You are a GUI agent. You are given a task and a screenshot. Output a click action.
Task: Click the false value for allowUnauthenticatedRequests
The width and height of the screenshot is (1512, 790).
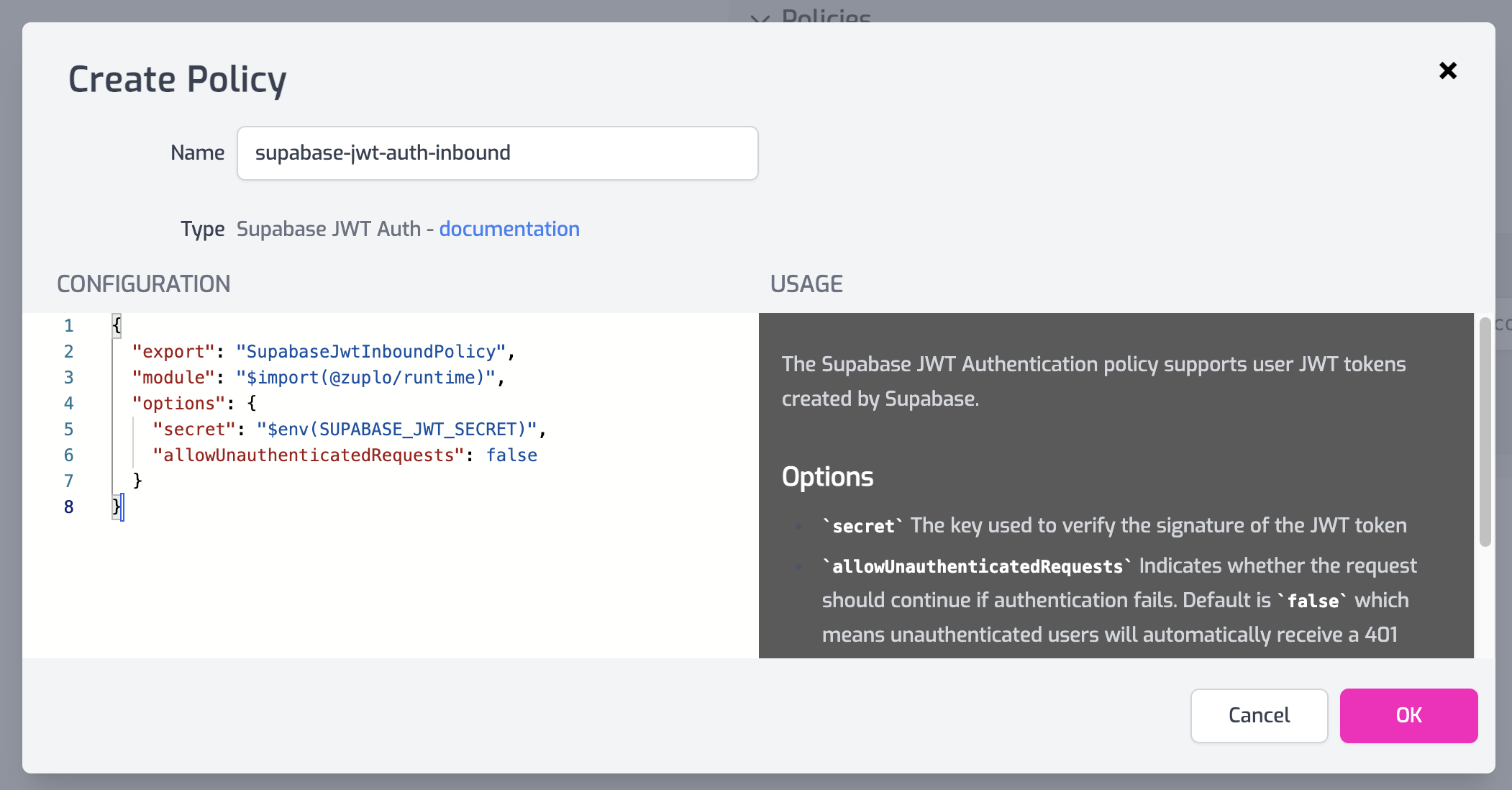511,455
